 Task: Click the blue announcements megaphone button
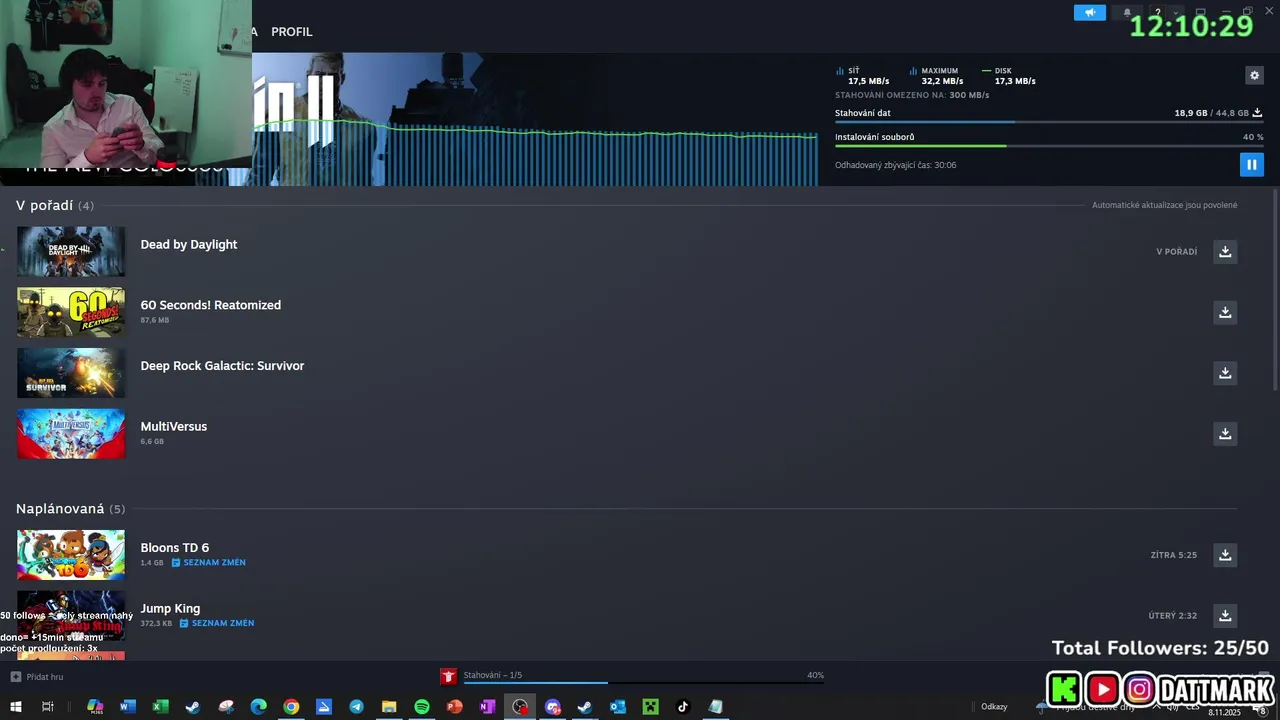[x=1090, y=13]
